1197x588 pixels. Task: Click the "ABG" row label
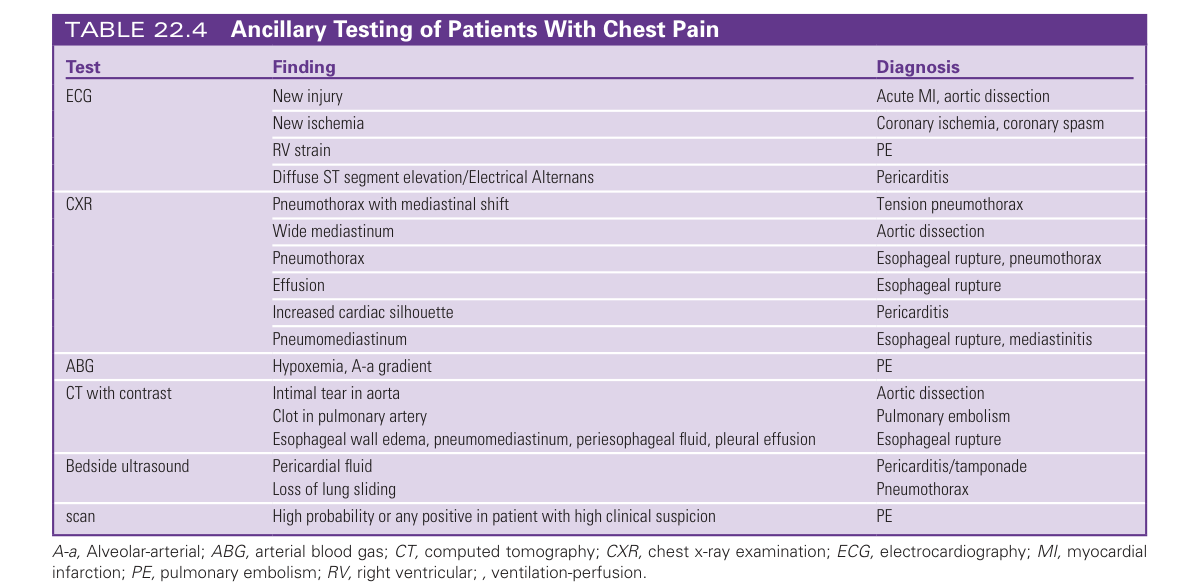79,366
